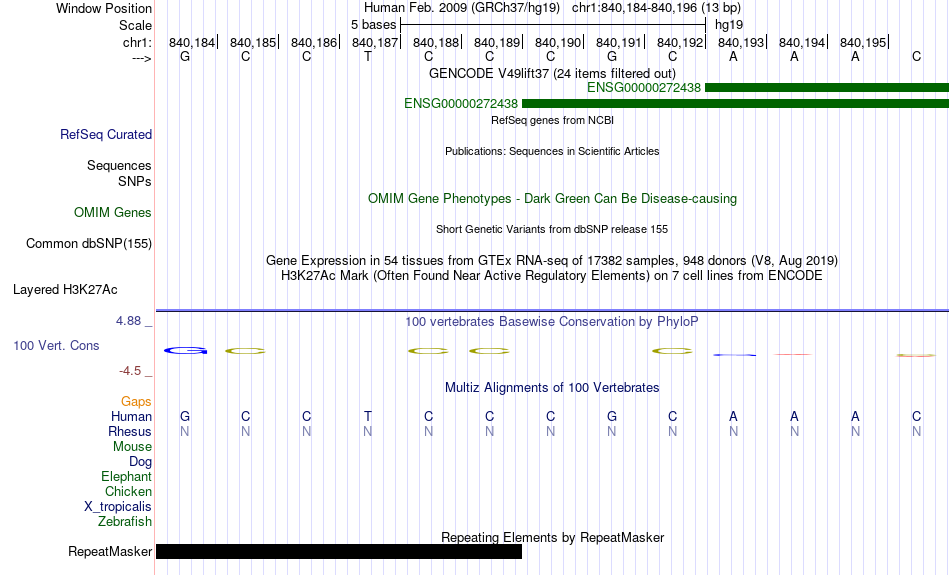The height and width of the screenshot is (575, 950).
Task: Click the black RepeatMasker element bar
Action: coord(339,551)
